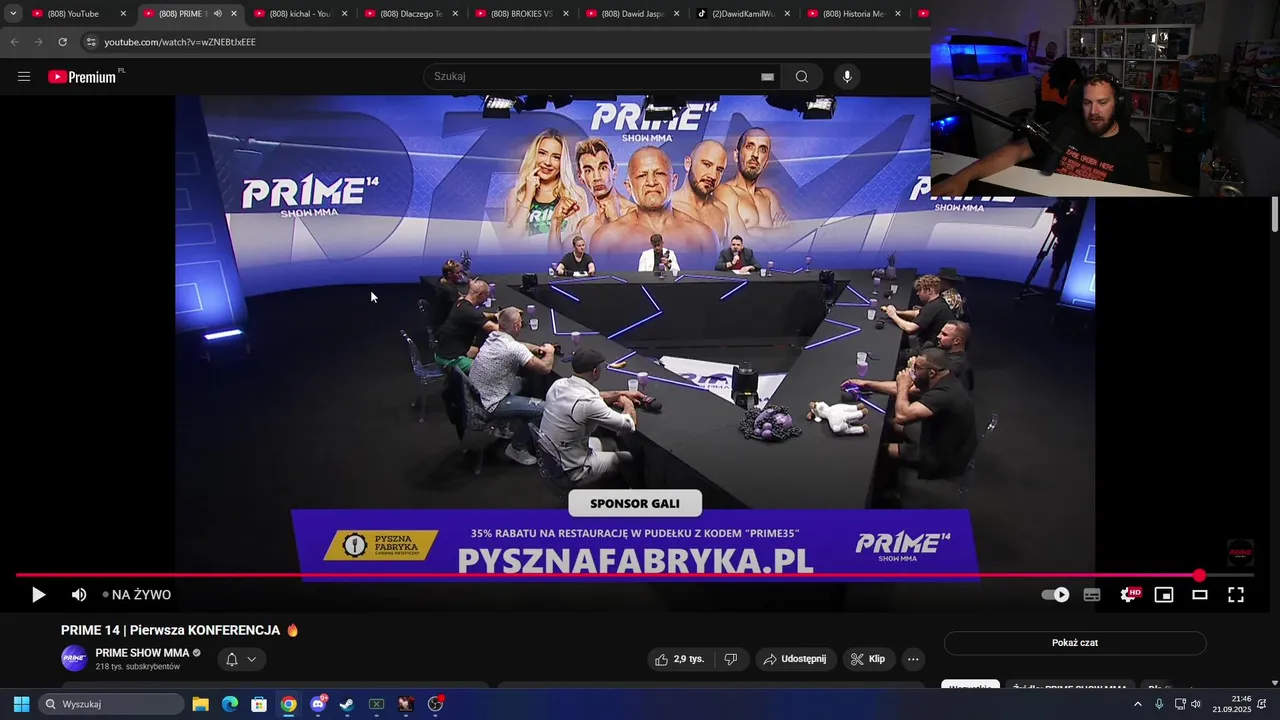Like the video (2,9 tys.)
This screenshot has height=720, width=1280.
coord(680,659)
